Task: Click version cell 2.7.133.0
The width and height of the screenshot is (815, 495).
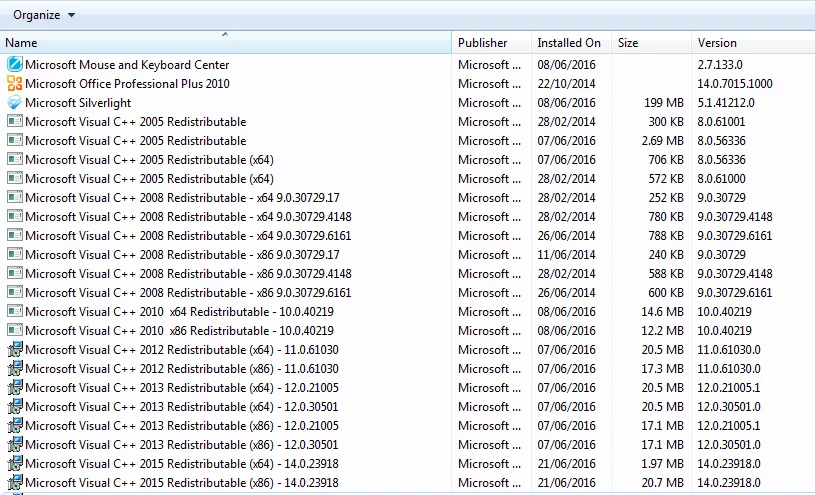Action: pos(720,65)
